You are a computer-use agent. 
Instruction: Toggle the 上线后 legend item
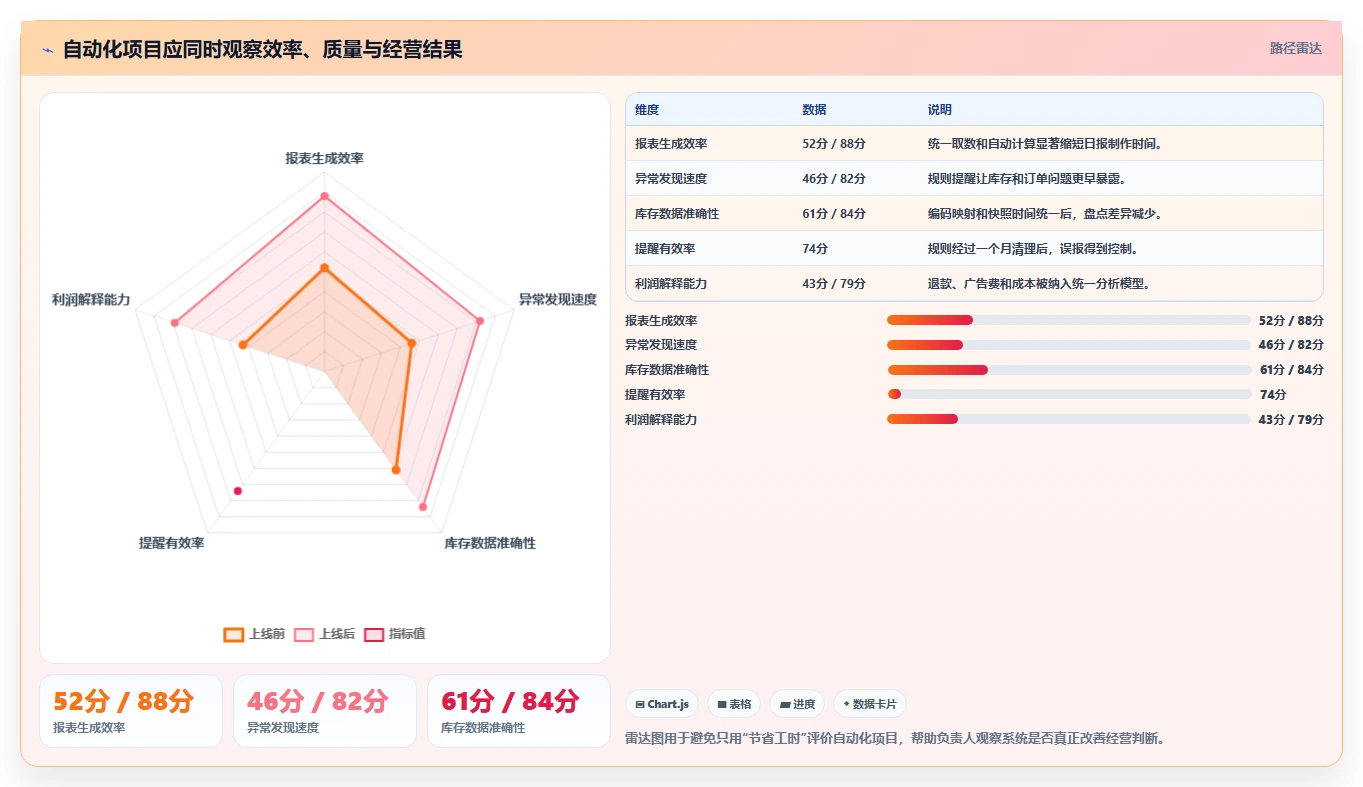325,634
